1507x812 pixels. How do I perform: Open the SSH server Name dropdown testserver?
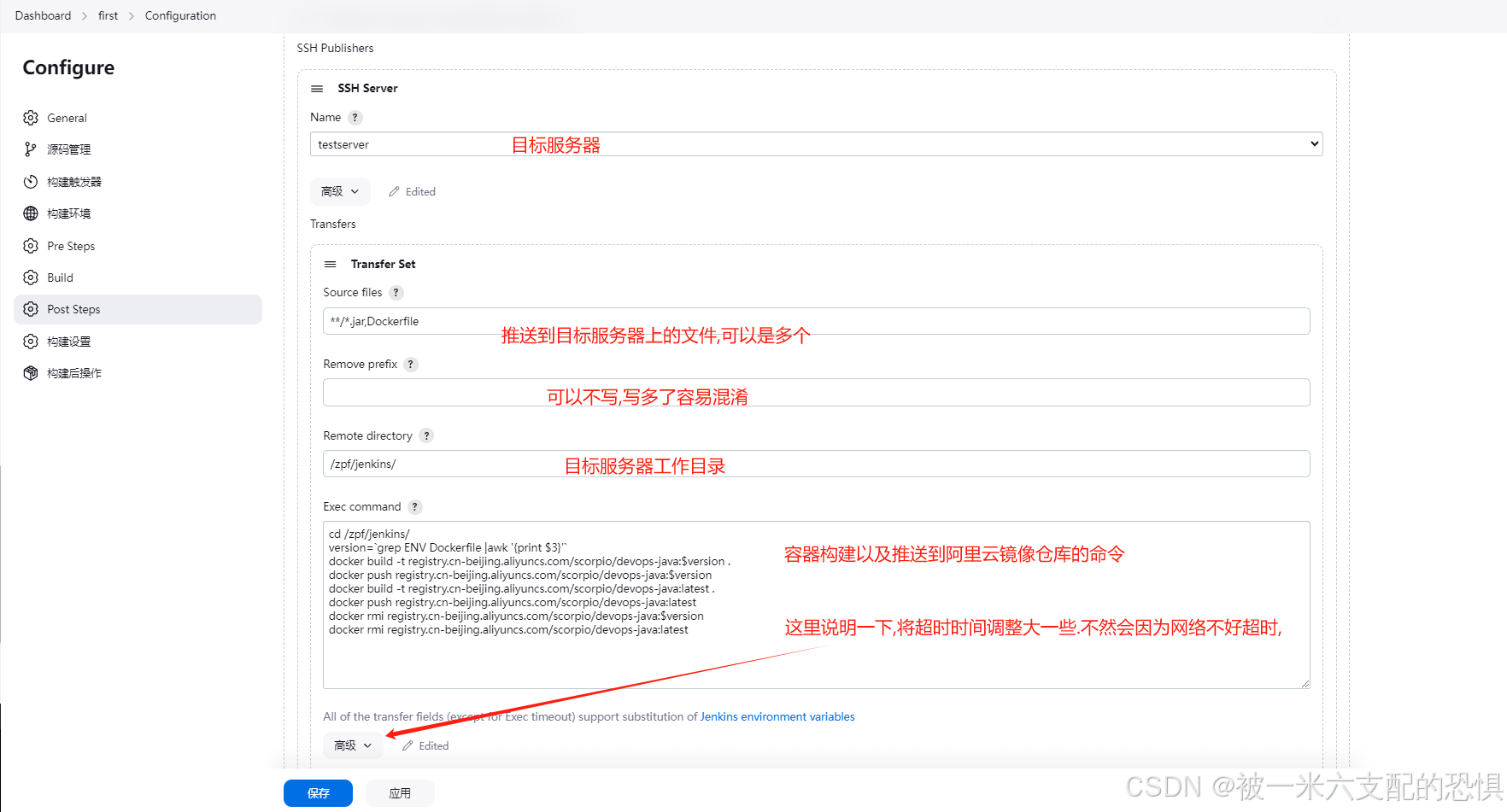(816, 144)
